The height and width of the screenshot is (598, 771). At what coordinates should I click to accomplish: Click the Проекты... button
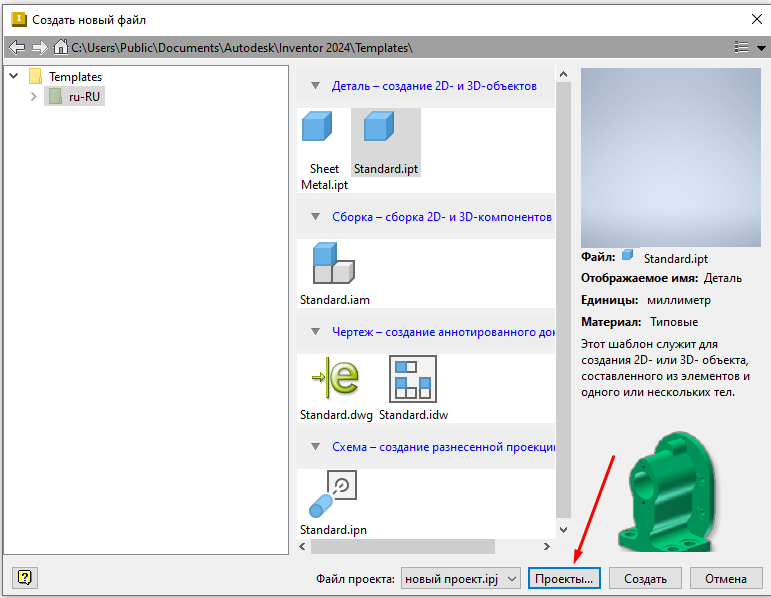coord(564,578)
